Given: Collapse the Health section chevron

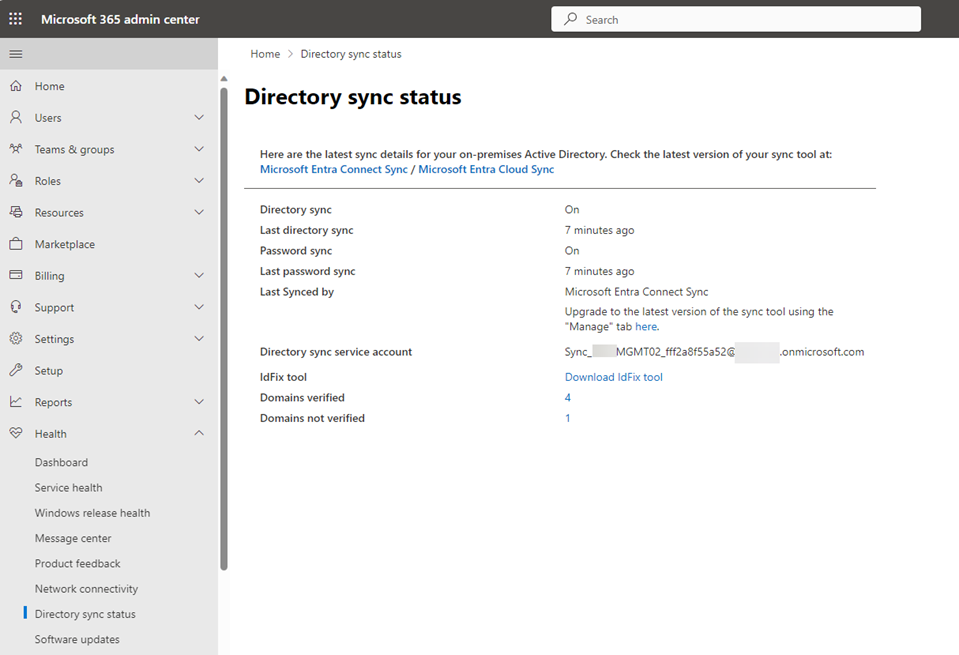Looking at the screenshot, I should point(199,434).
